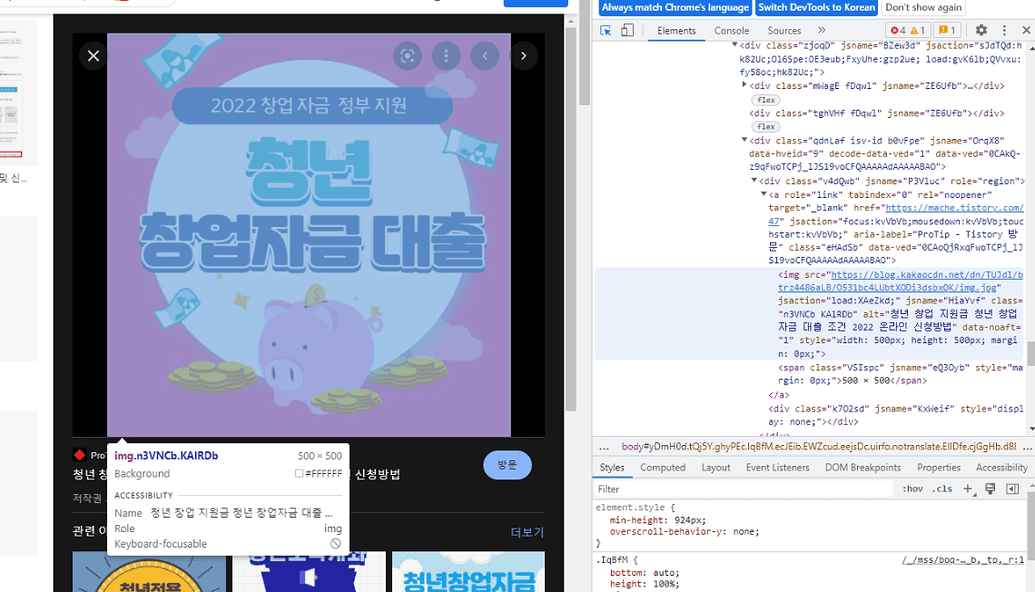Click the body breadcrumb in DOM path bar
Viewport: 1035px width, 592px height.
pos(818,447)
